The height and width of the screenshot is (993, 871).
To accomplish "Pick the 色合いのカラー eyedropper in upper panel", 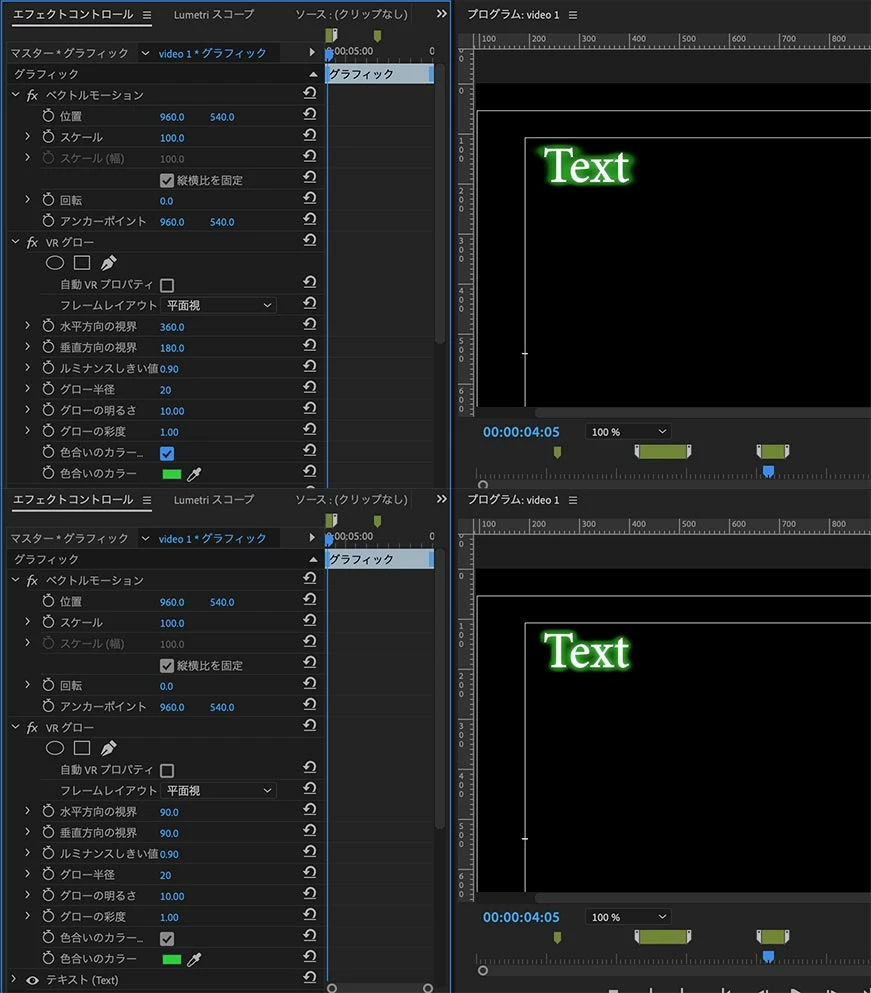I will (x=194, y=474).
